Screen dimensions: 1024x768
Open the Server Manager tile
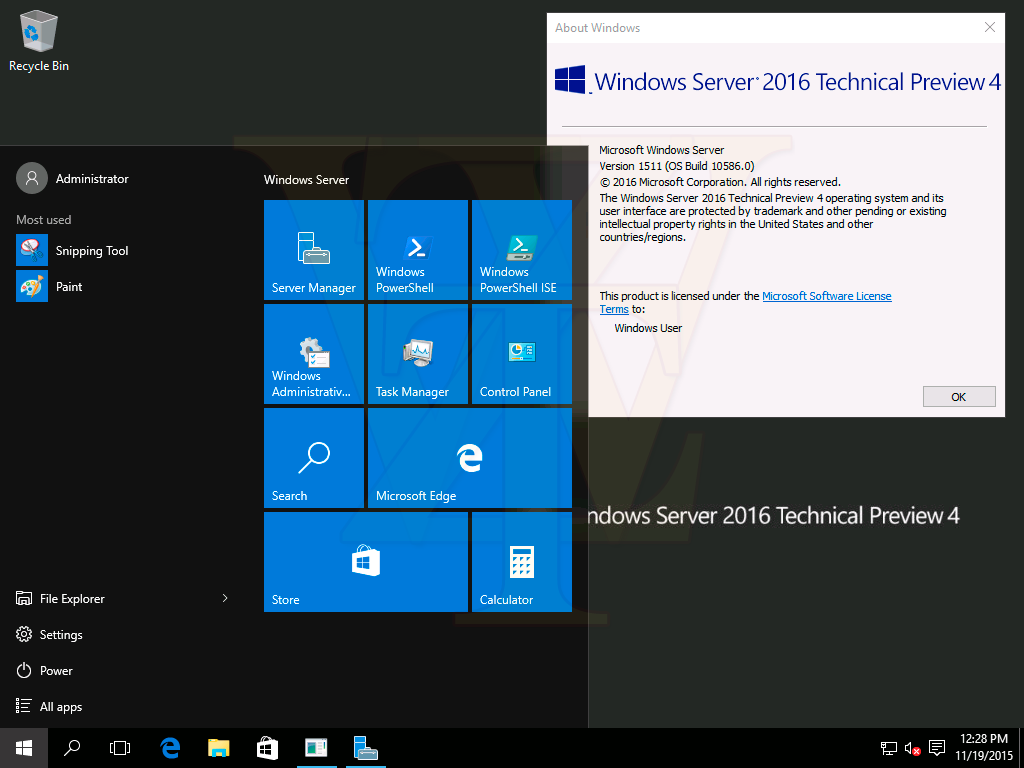click(314, 250)
